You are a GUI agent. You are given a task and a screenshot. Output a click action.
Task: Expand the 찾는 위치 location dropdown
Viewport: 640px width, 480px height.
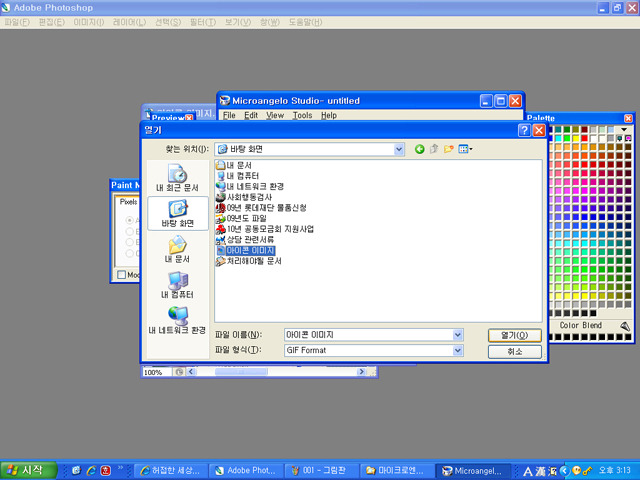(399, 149)
